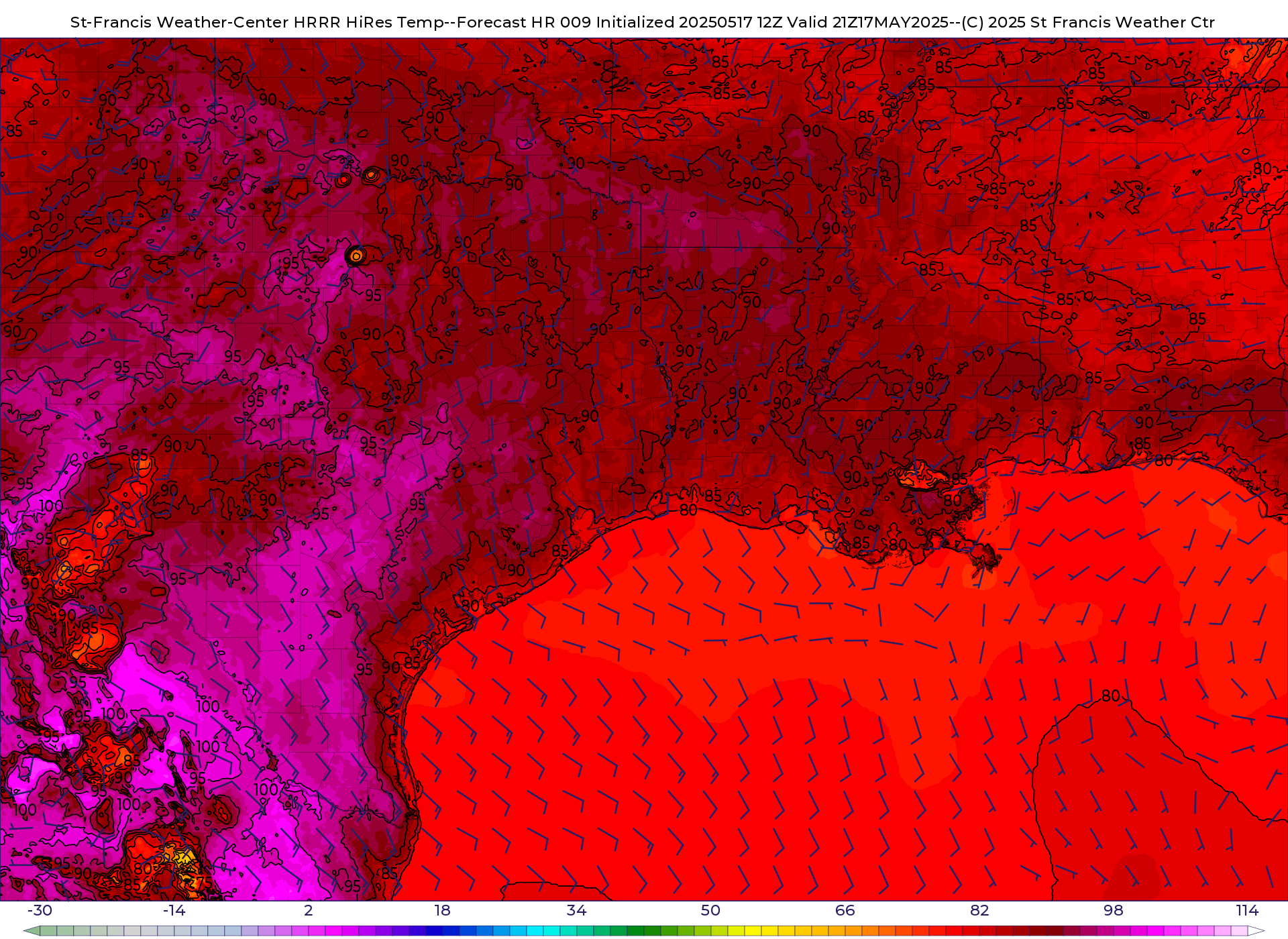
Task: Click the HRRR HiRes Temp forecast title
Action: pos(643,22)
